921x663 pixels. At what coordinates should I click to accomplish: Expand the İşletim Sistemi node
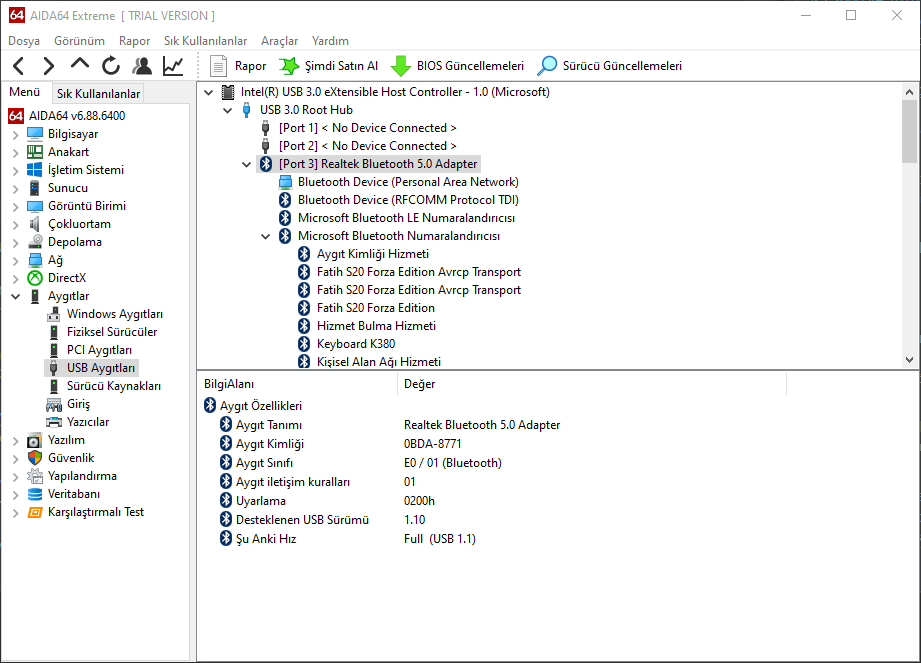16,170
